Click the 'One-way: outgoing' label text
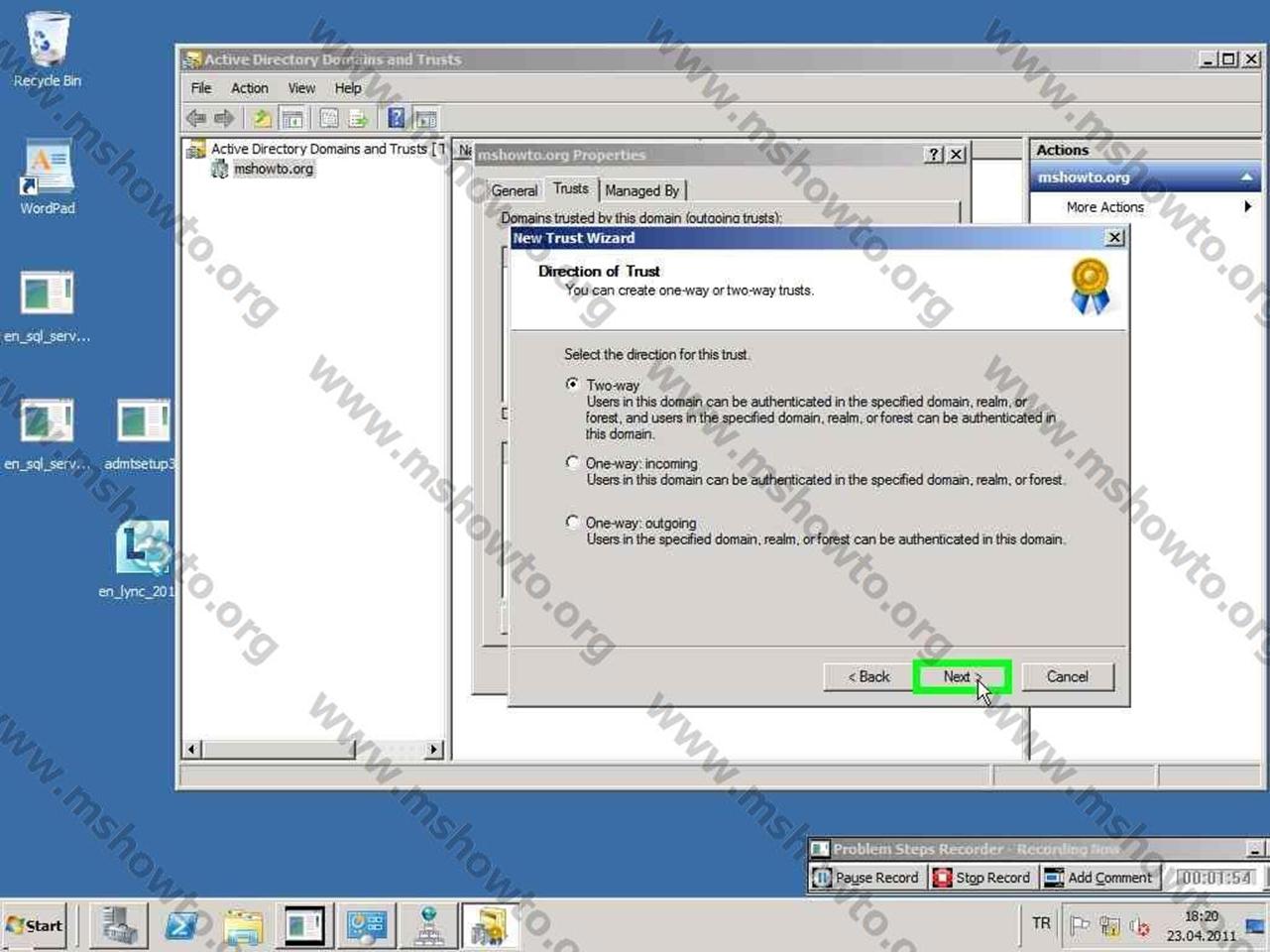The image size is (1270, 952). tap(640, 523)
